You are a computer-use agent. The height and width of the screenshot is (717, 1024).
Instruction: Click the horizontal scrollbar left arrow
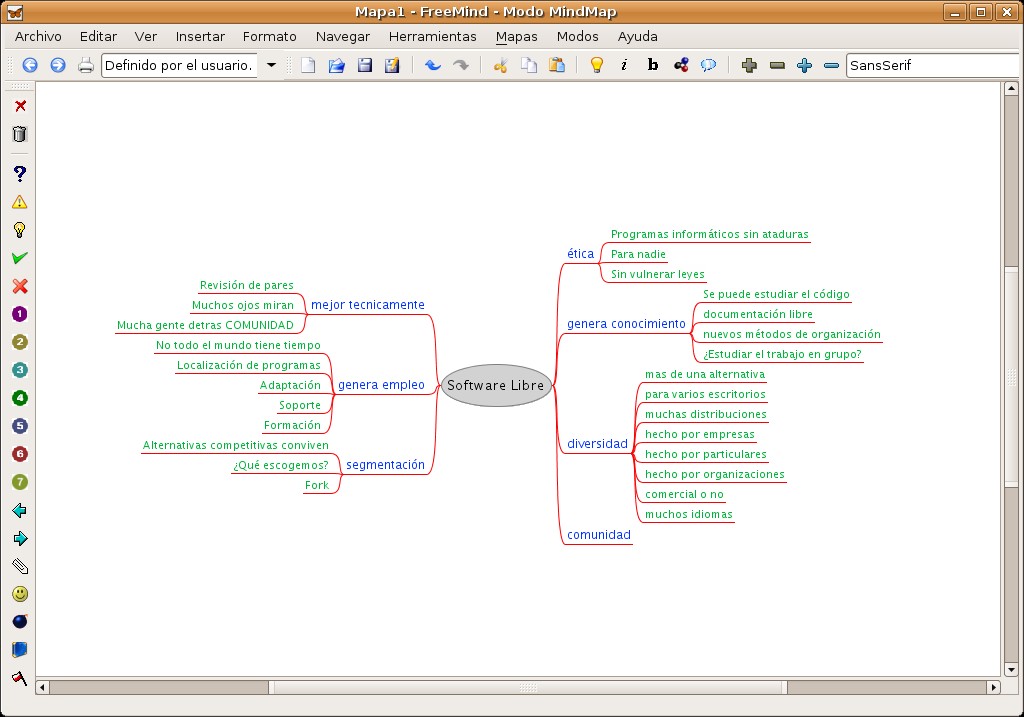42,687
